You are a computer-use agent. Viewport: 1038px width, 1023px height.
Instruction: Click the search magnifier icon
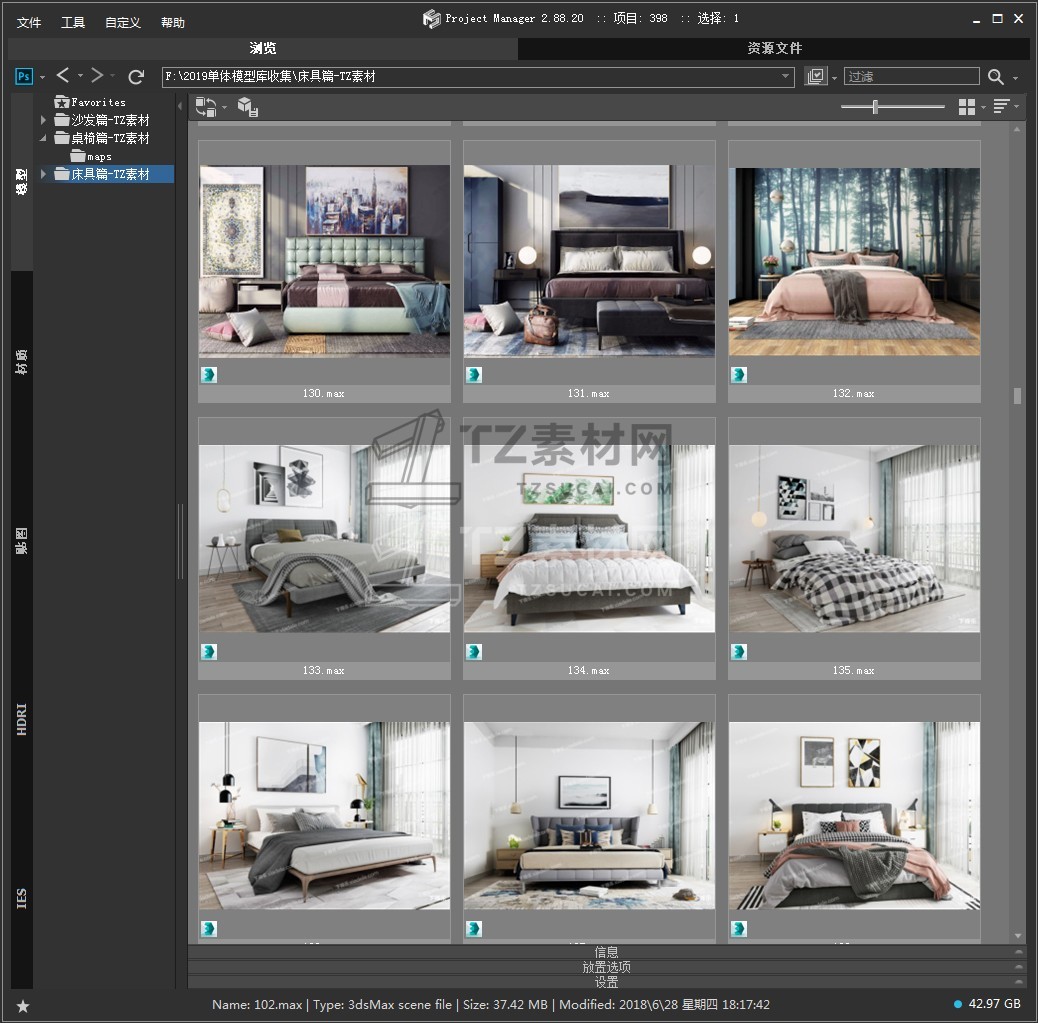point(996,77)
